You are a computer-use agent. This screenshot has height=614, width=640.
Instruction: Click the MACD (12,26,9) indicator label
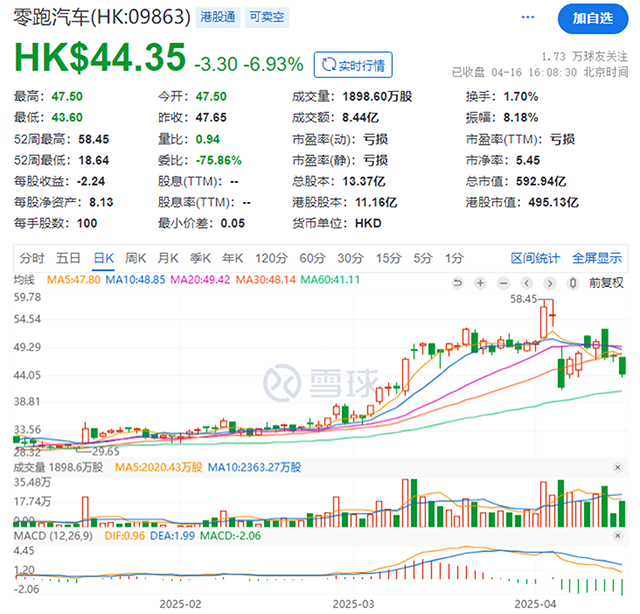coord(53,536)
